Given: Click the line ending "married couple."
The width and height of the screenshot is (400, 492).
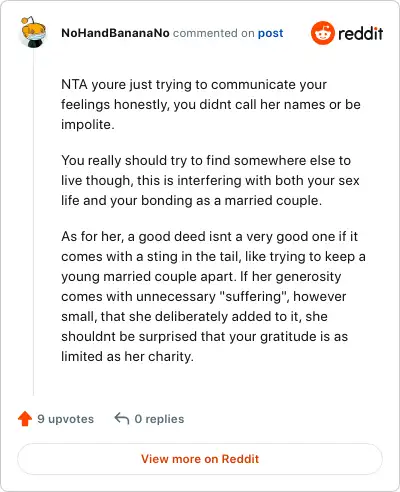Looking at the screenshot, I should click(191, 201).
